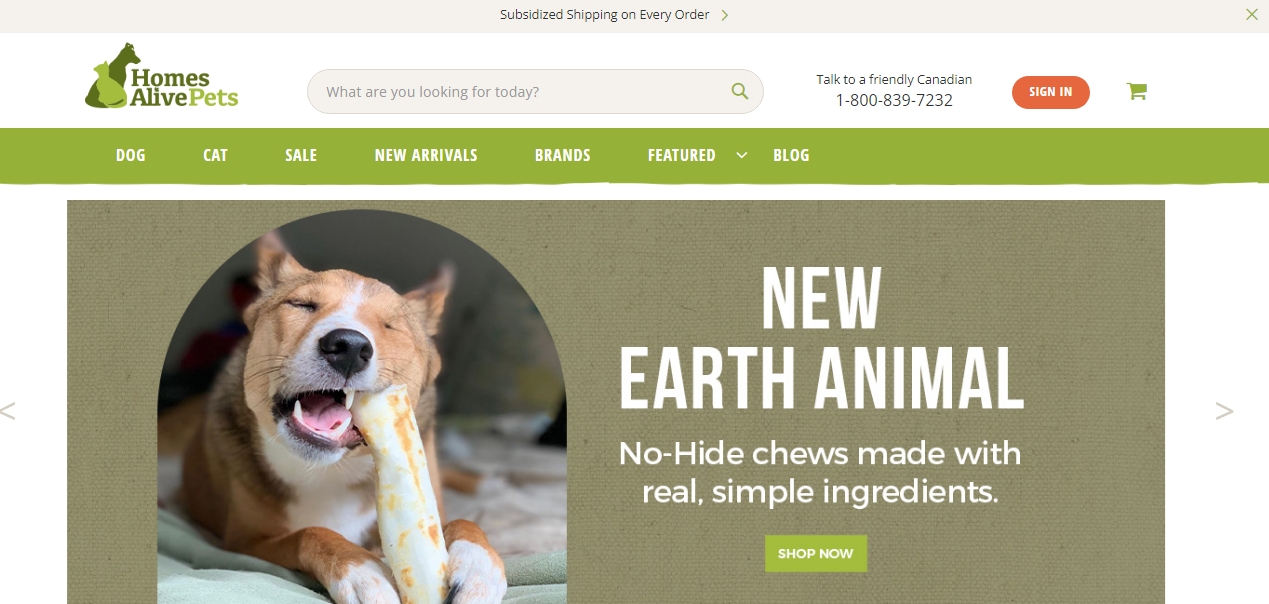This screenshot has width=1269, height=604.
Task: Open New Arrivals from the navigation
Action: (426, 155)
